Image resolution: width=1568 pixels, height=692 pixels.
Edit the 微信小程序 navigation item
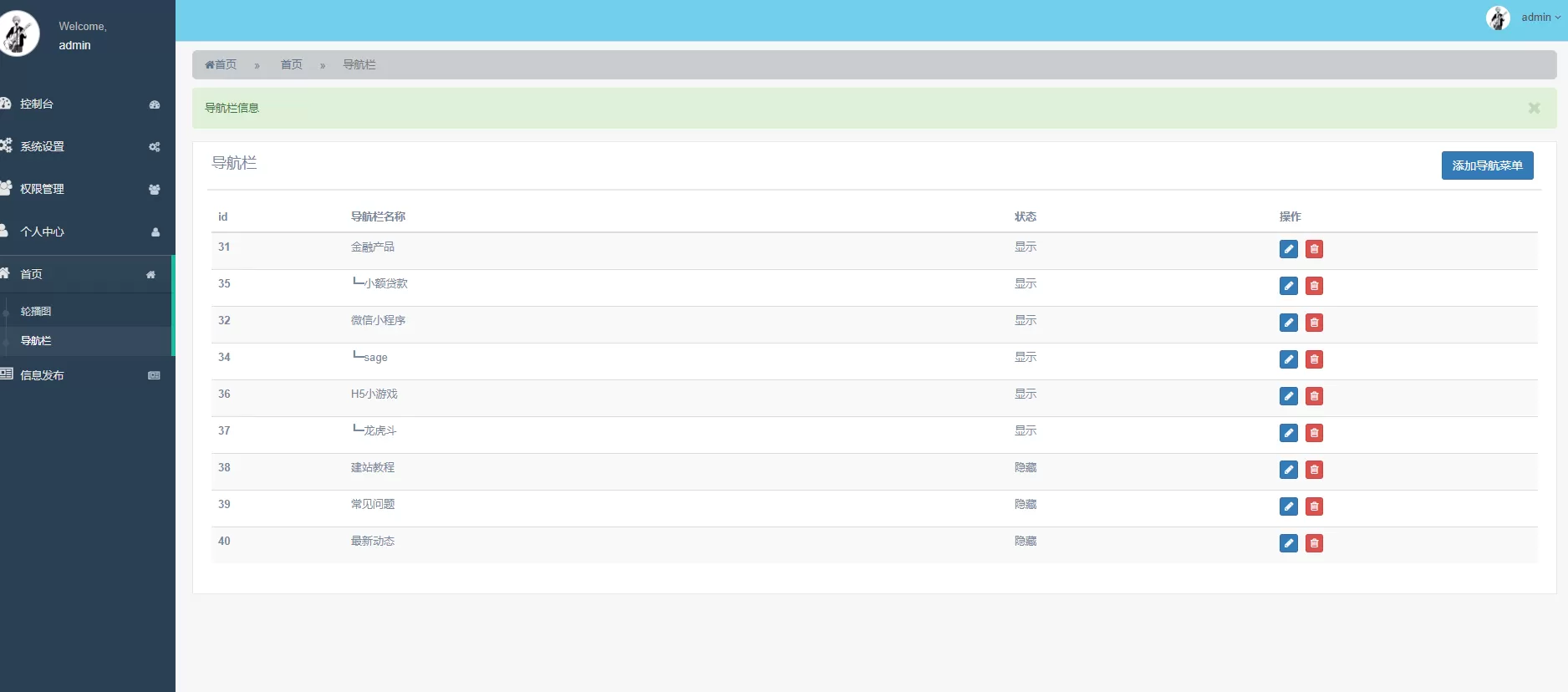click(x=1288, y=323)
